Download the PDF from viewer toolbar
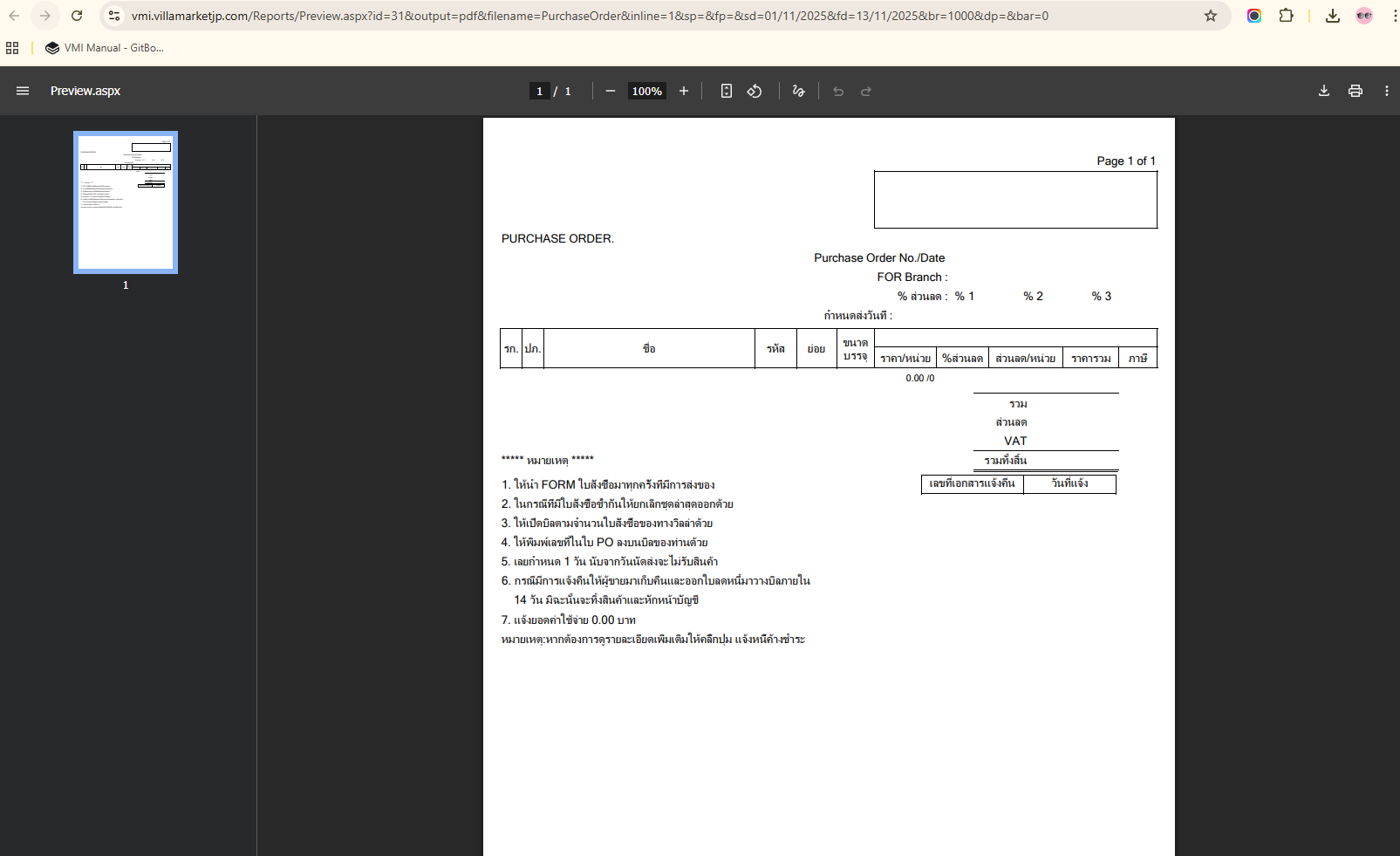Image resolution: width=1400 pixels, height=856 pixels. pyautogui.click(x=1323, y=91)
